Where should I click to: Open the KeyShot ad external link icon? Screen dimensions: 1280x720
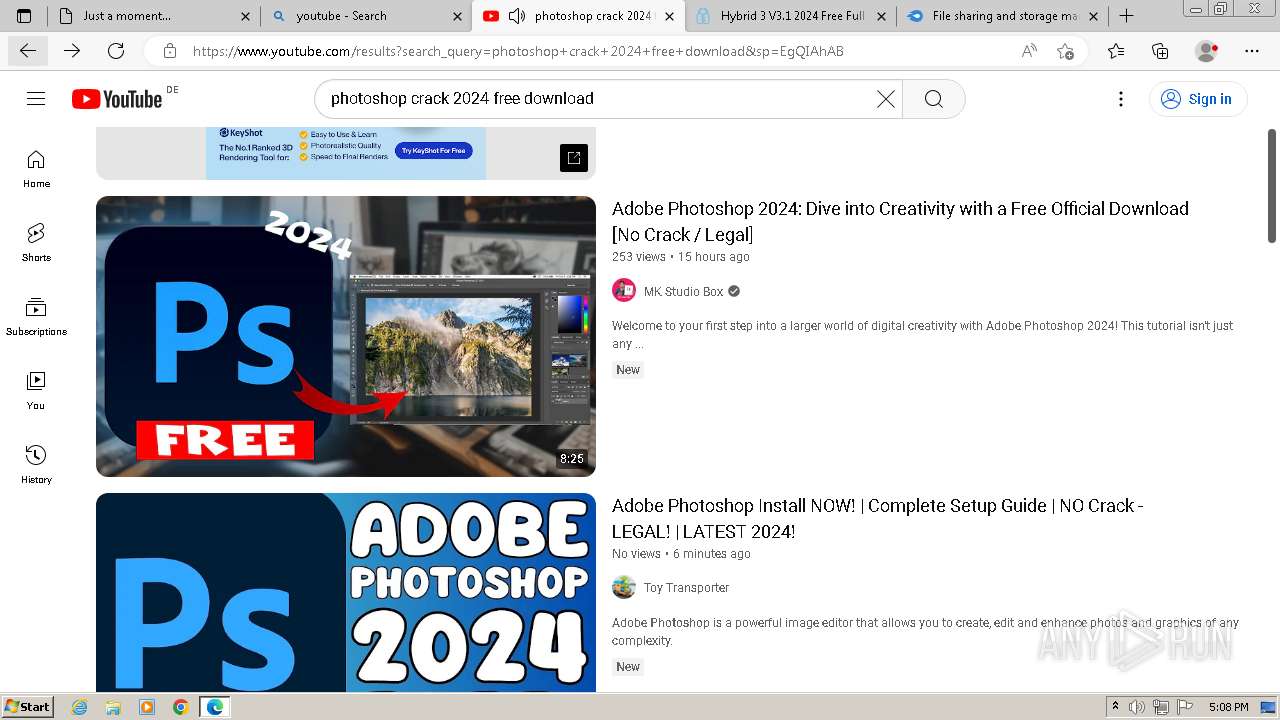coord(574,157)
